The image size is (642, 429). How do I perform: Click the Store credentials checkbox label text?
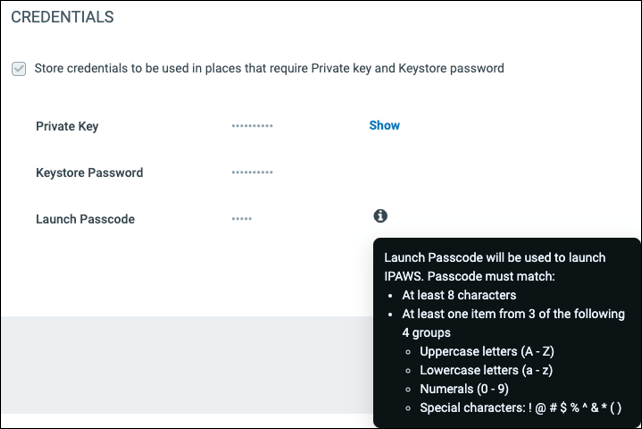(269, 69)
